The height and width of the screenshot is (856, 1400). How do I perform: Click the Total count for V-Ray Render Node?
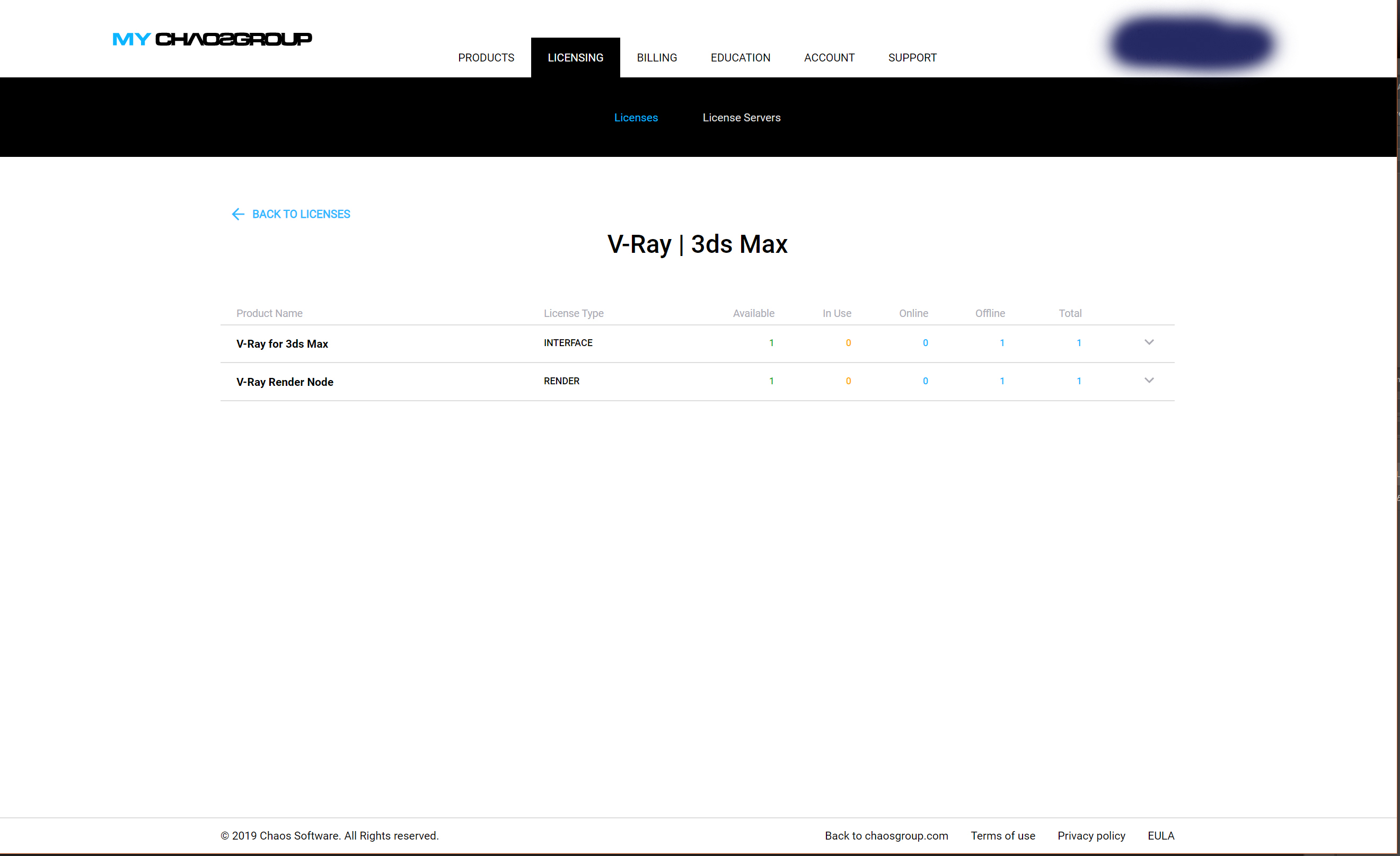(x=1078, y=381)
